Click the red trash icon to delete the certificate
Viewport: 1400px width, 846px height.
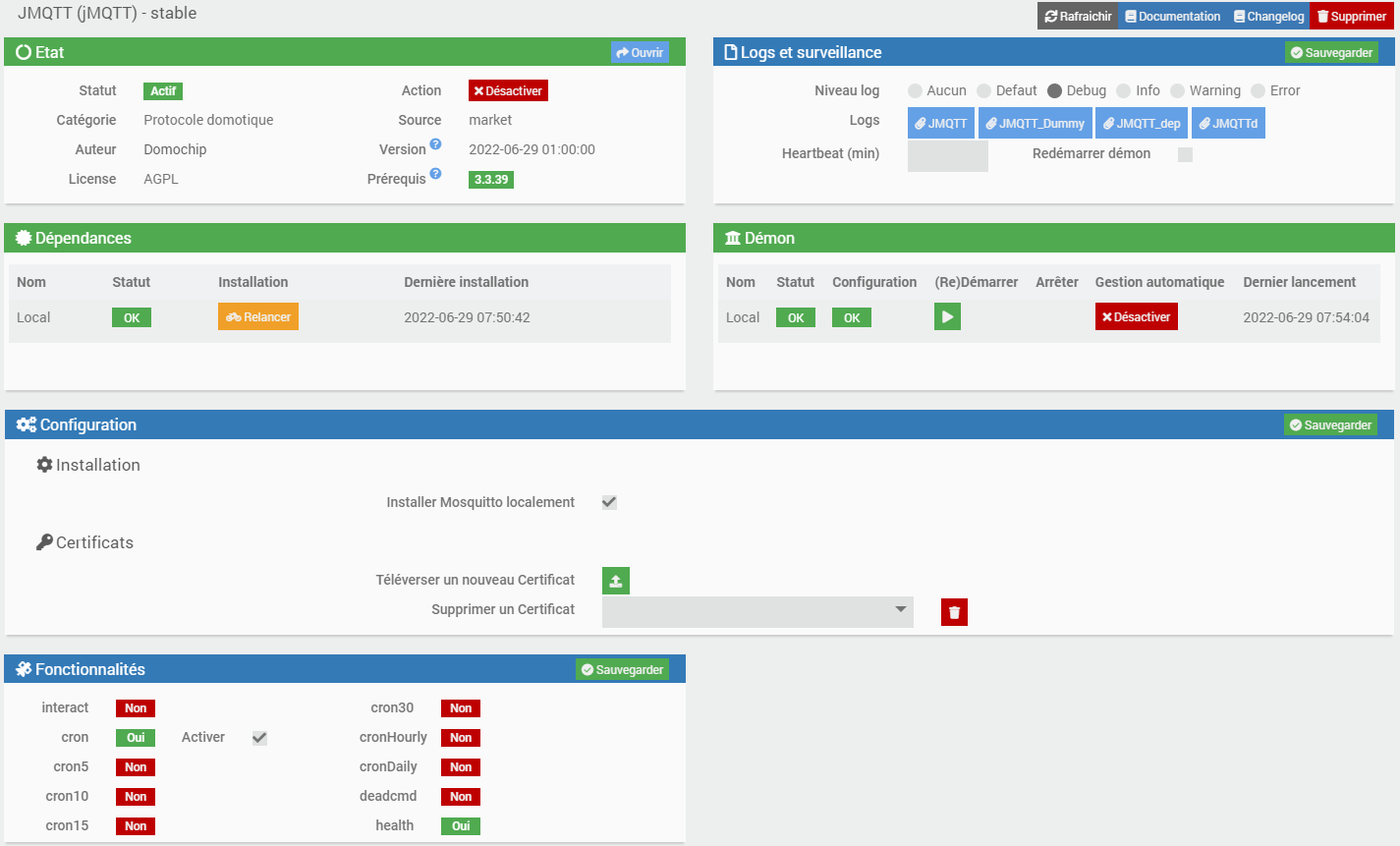click(x=954, y=612)
